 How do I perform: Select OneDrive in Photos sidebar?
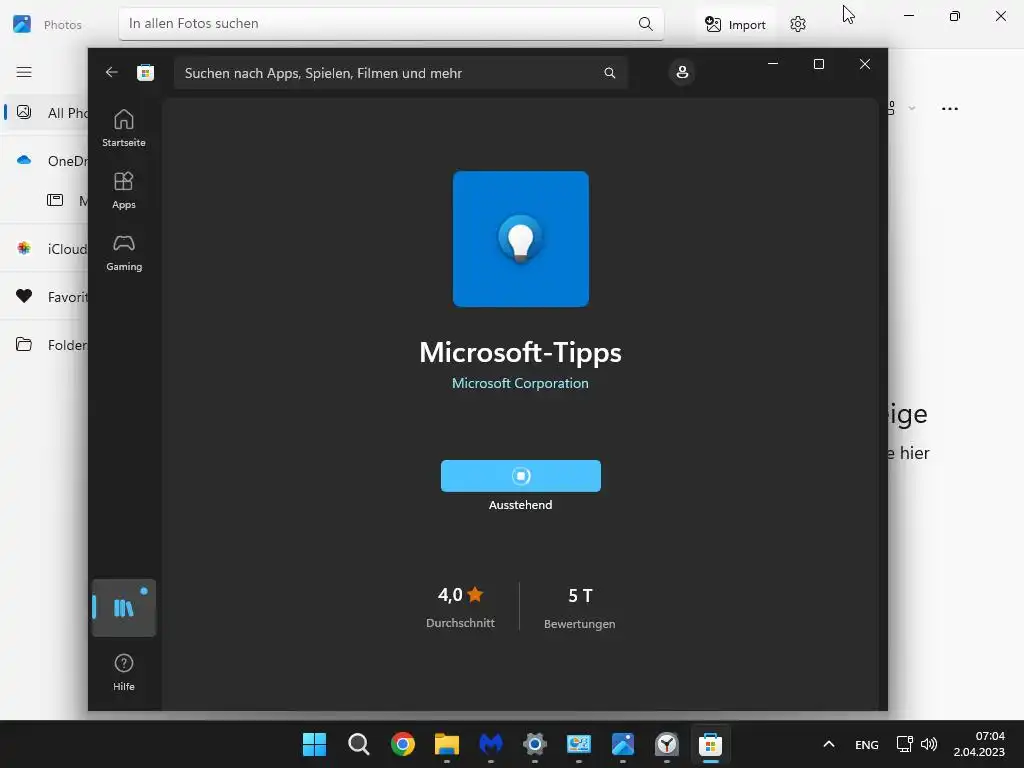[x=46, y=161]
